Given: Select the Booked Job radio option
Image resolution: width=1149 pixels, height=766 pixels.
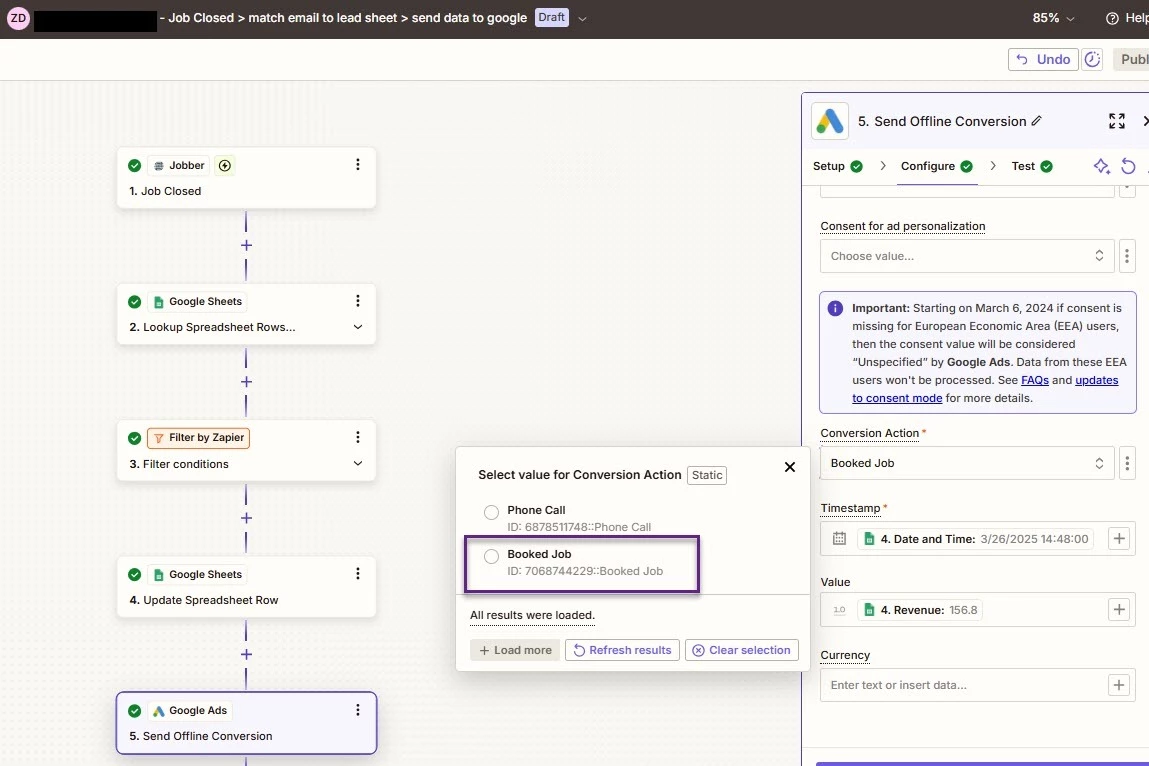Looking at the screenshot, I should pyautogui.click(x=491, y=556).
